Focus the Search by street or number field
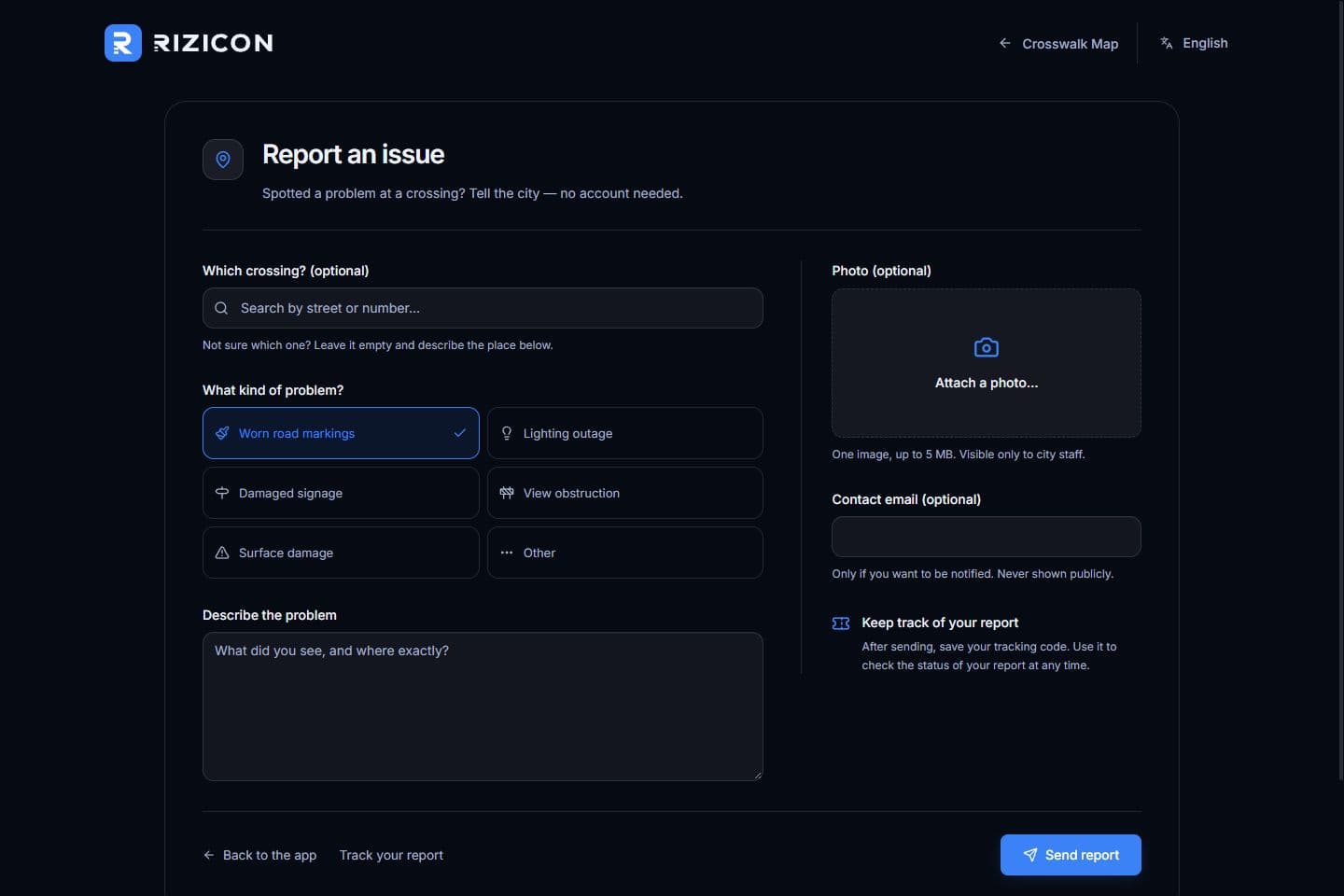This screenshot has width=1344, height=896. [483, 308]
